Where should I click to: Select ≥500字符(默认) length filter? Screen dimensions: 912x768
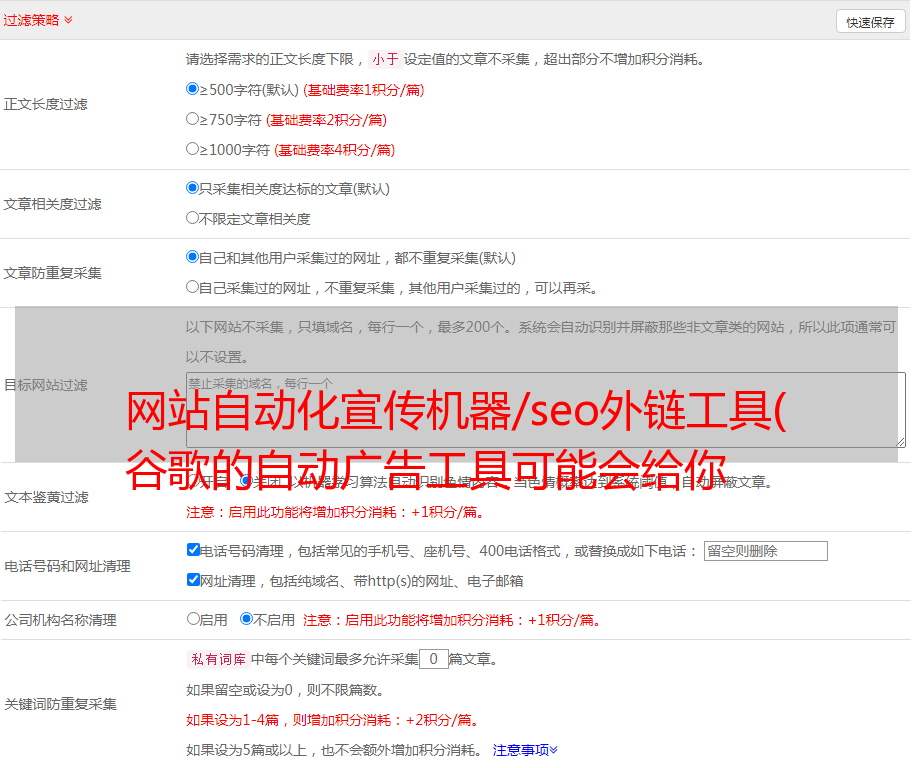point(192,89)
